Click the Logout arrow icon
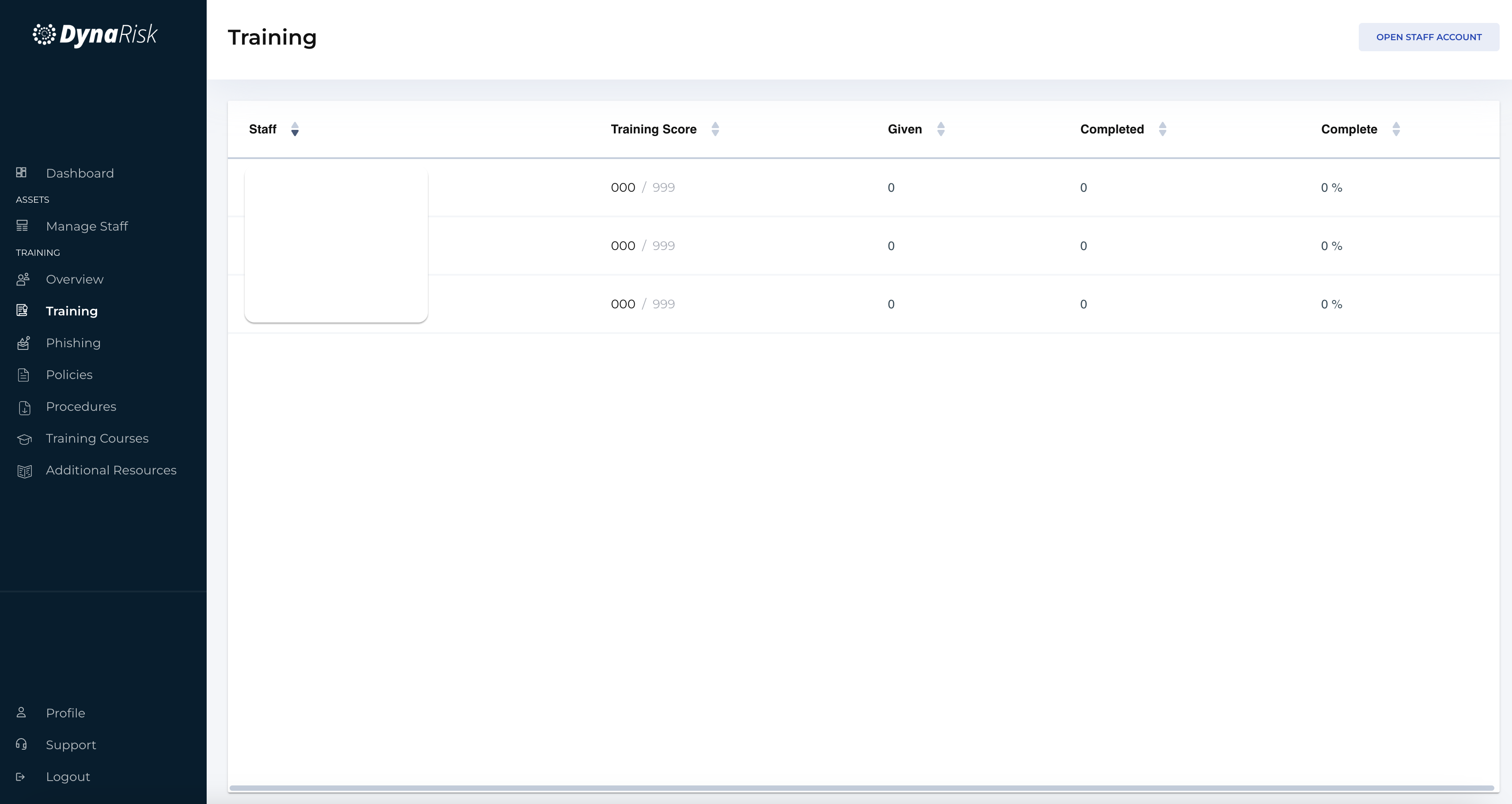 (x=21, y=777)
